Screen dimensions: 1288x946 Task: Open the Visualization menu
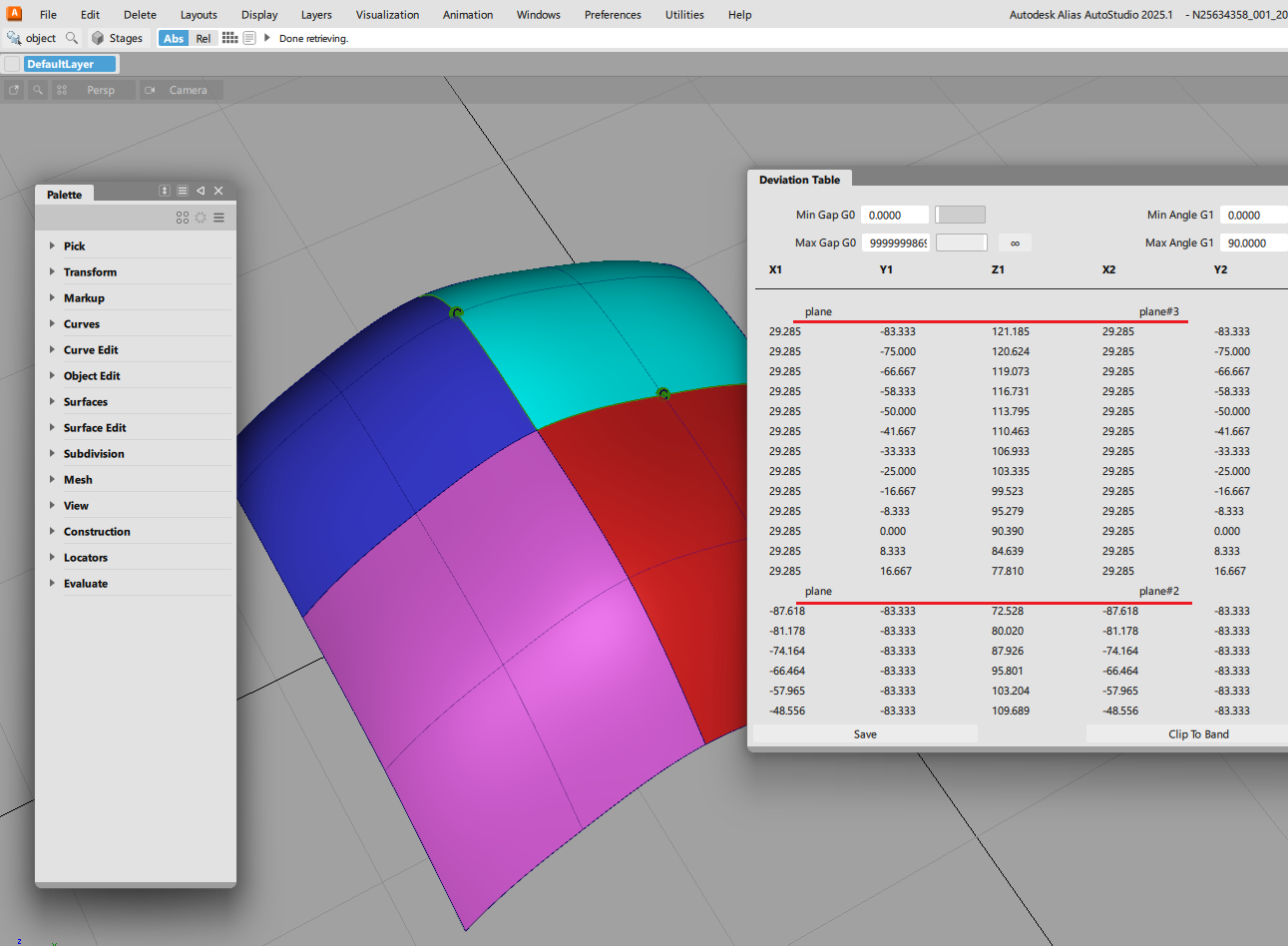[x=387, y=15]
